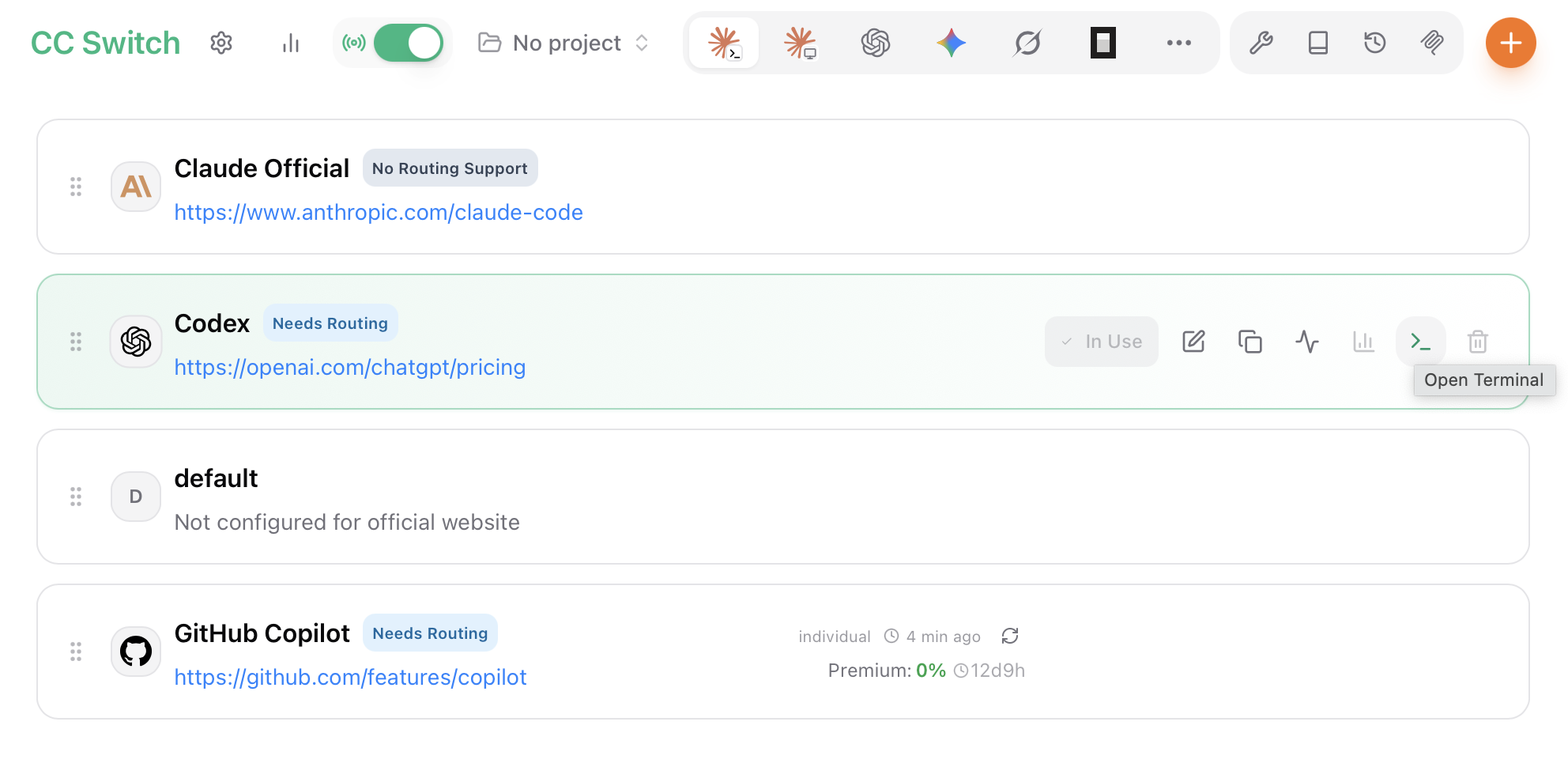1568x767 pixels.
Task: Click the paperclip icon in toolbar
Action: click(1432, 43)
